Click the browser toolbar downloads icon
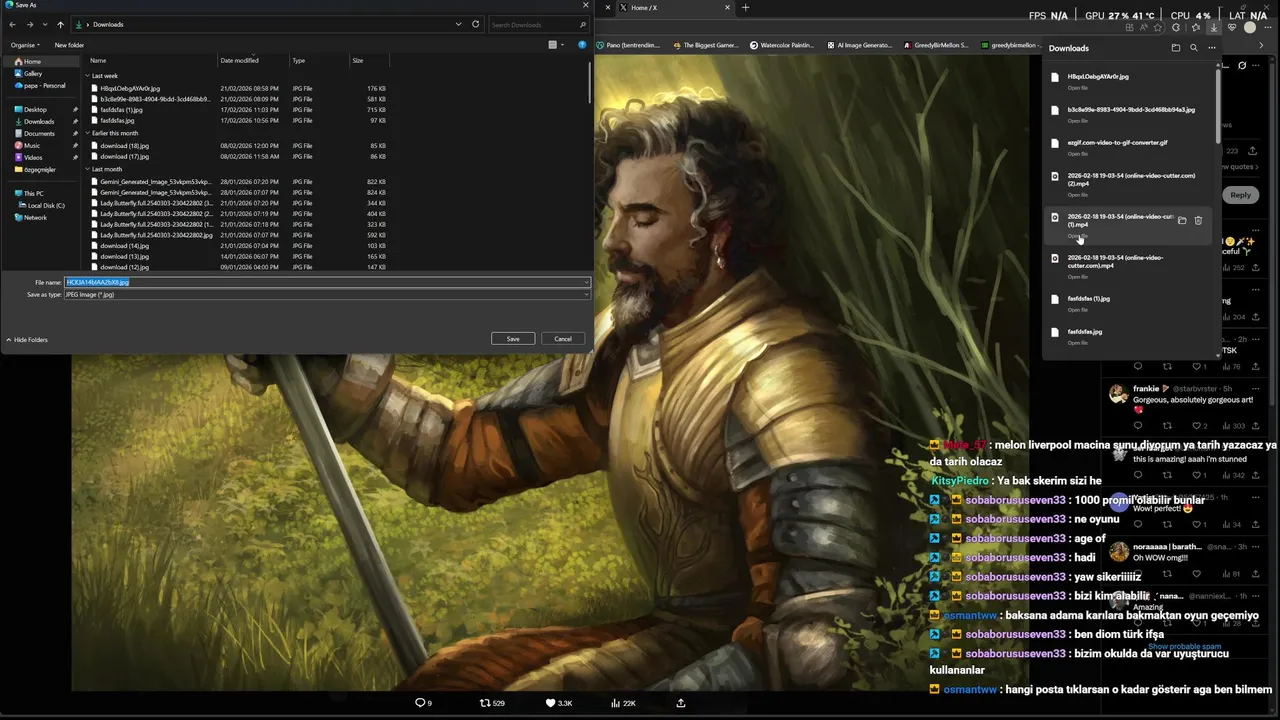The width and height of the screenshot is (1280, 720). [x=1213, y=27]
